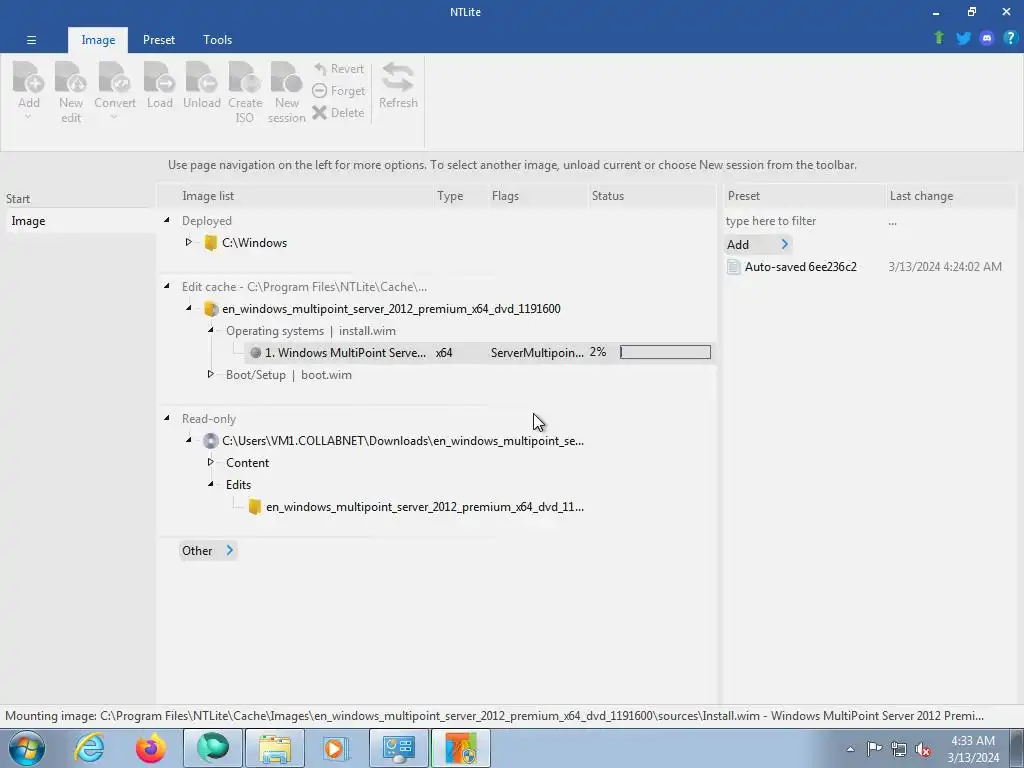
Task: Select the Image page in left navigation
Action: (x=79, y=221)
